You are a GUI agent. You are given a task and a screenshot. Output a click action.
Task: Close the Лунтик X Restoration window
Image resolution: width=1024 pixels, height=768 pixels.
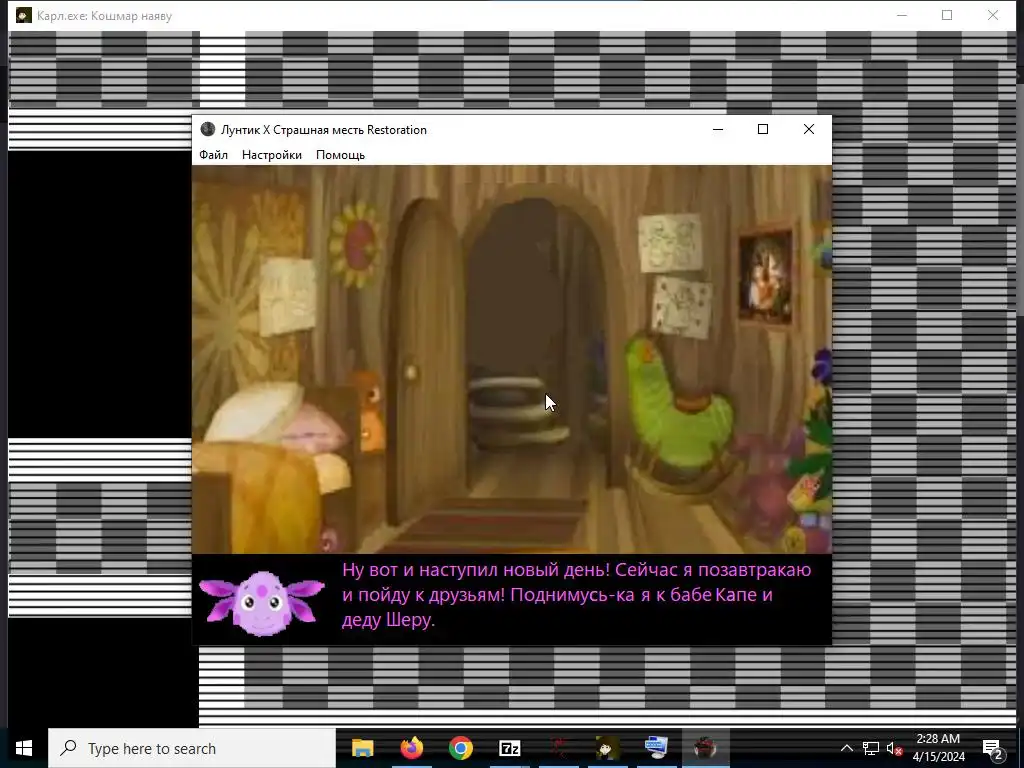[808, 129]
